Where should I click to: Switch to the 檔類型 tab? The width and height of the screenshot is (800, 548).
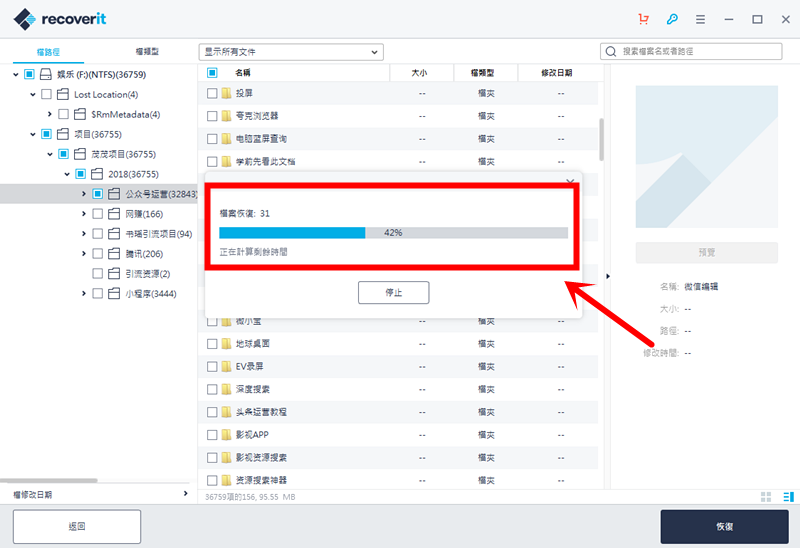(147, 52)
